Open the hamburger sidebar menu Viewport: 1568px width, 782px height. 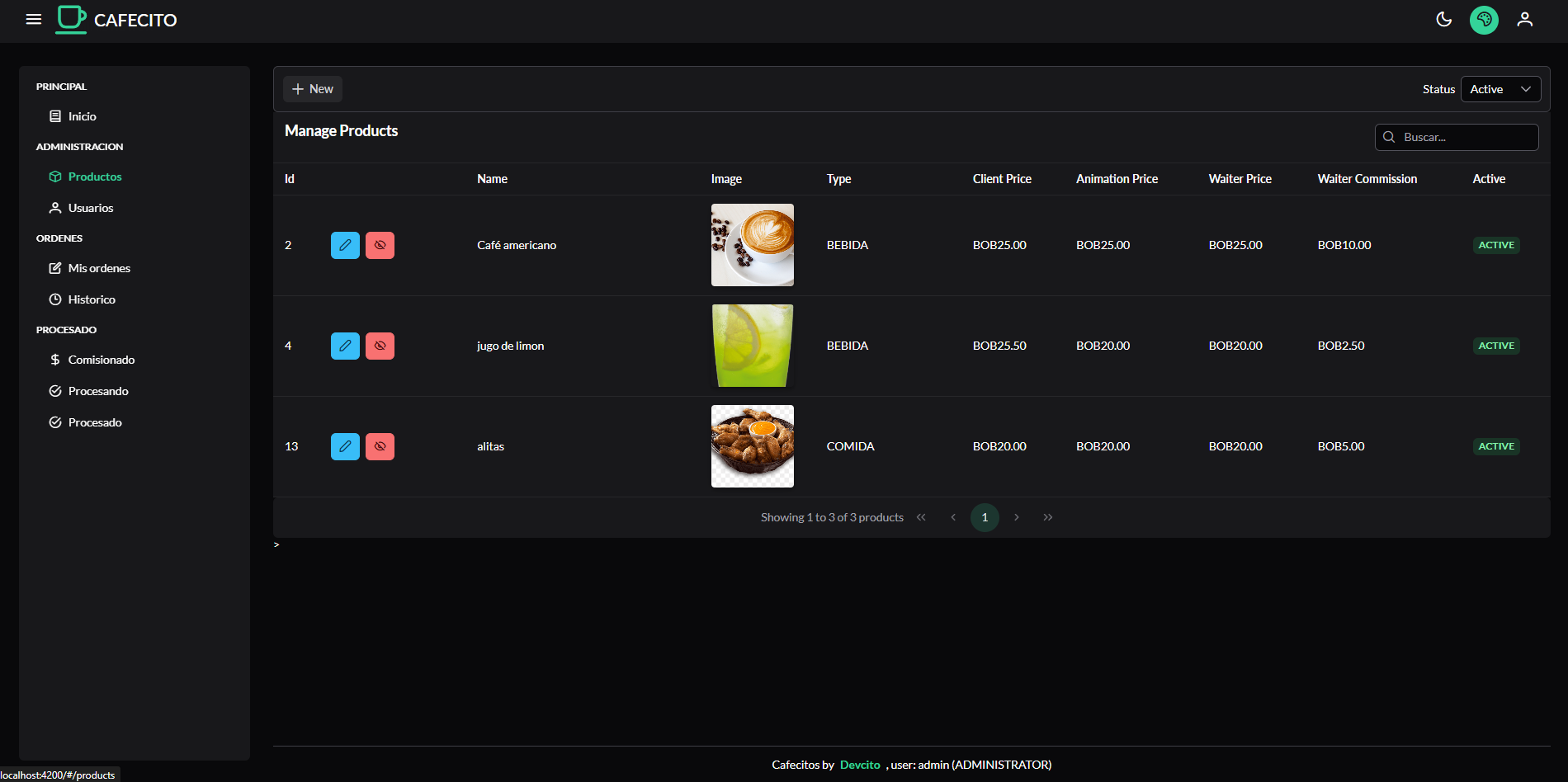click(x=34, y=20)
